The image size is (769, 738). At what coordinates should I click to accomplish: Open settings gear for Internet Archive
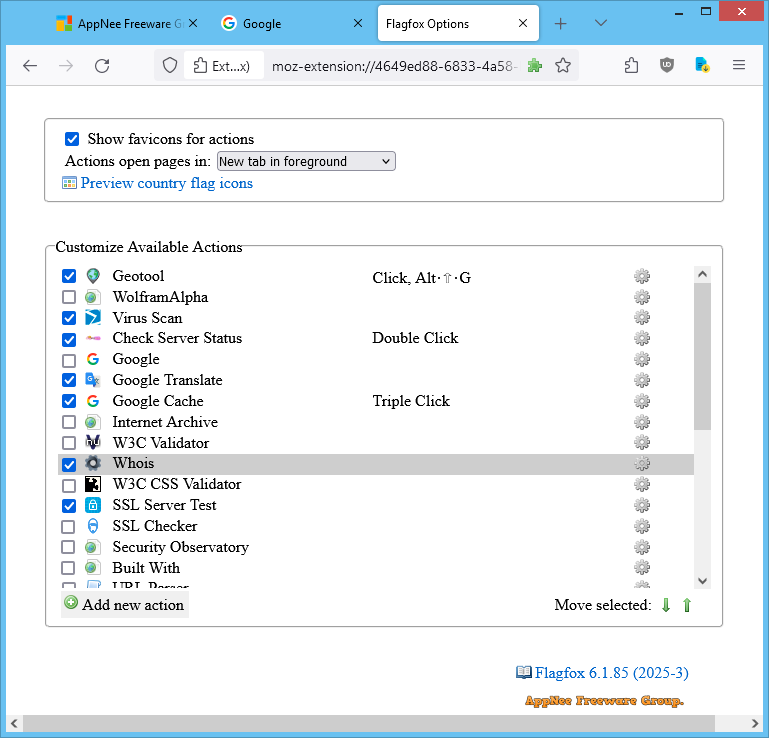[x=641, y=422]
